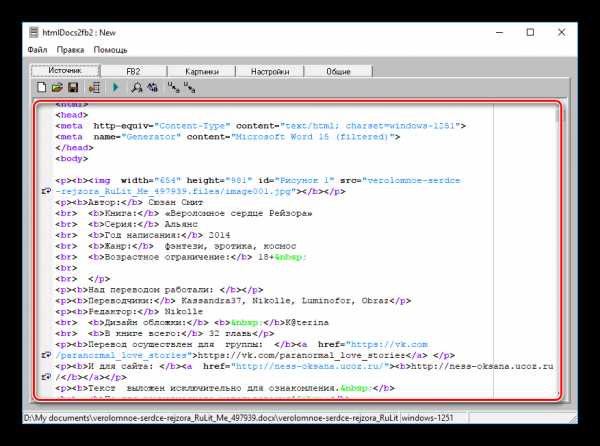Click the И для сайта: line
This screenshot has width=600, height=446.
[304, 366]
